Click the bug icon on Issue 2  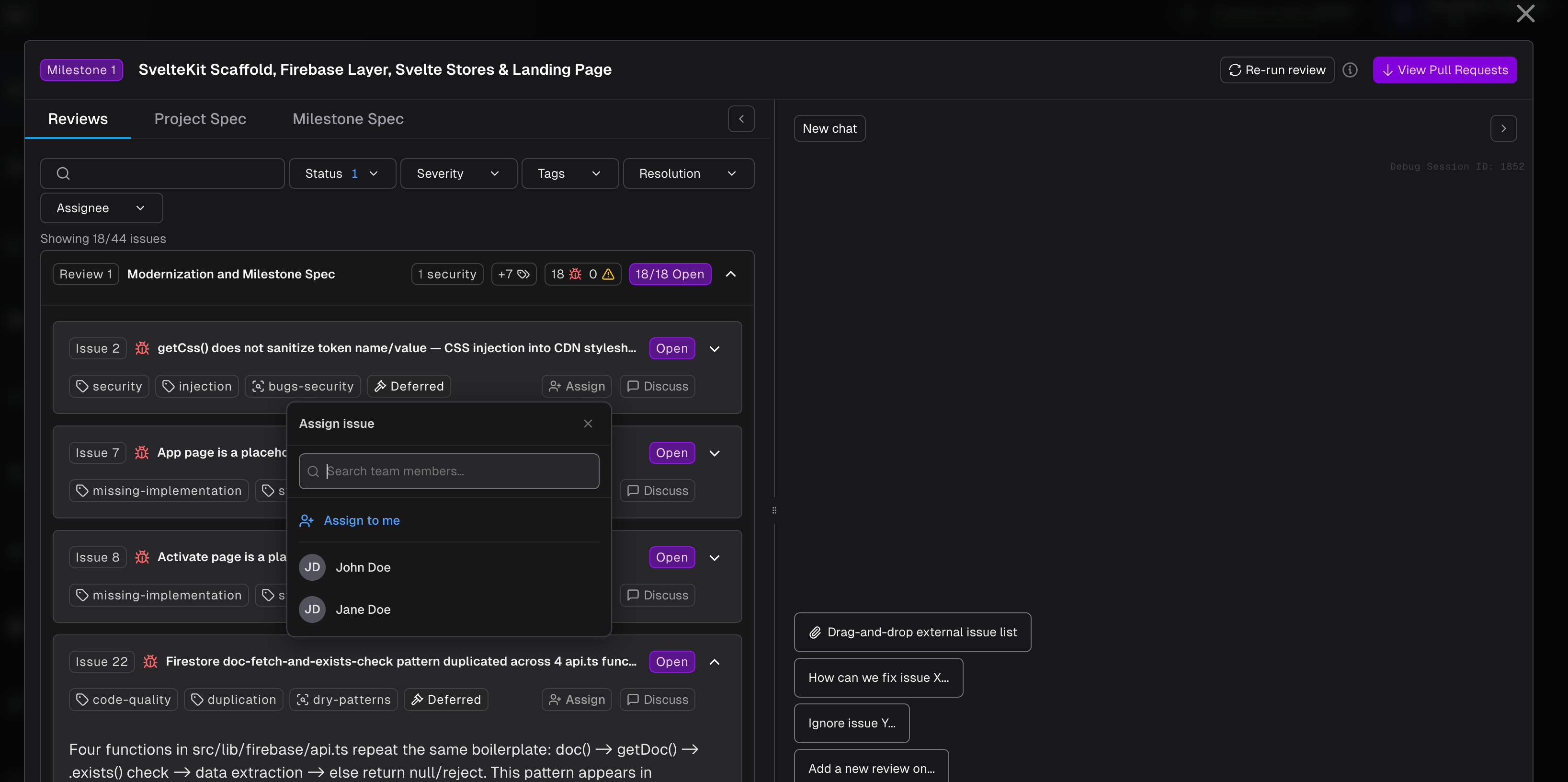142,348
